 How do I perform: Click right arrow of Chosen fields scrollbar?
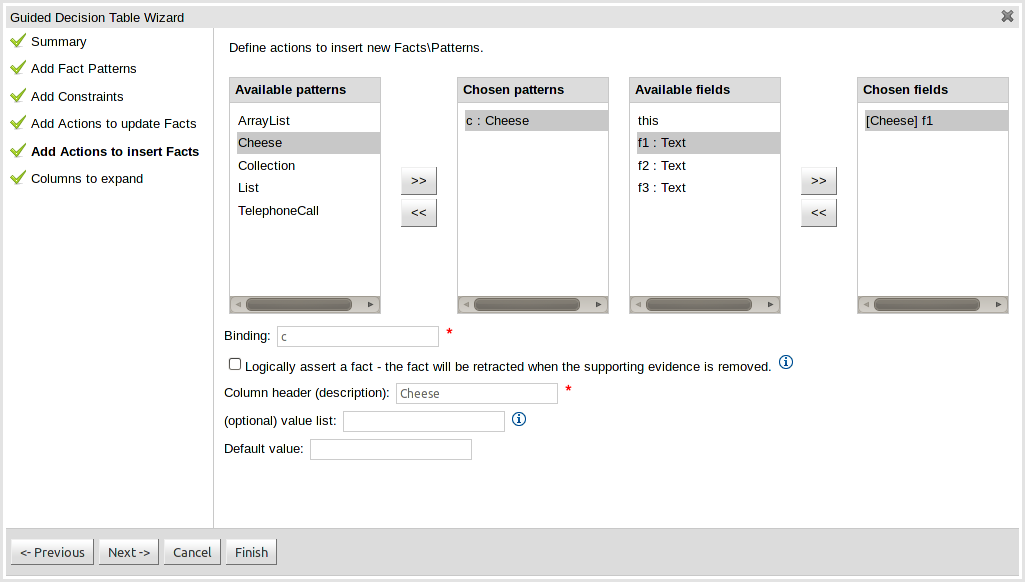999,304
